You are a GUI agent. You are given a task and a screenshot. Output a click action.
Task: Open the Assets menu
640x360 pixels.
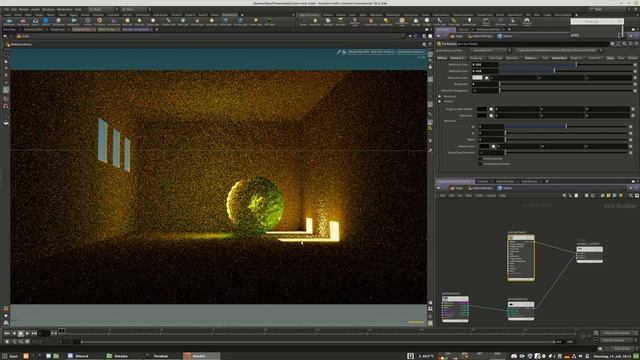coord(36,9)
